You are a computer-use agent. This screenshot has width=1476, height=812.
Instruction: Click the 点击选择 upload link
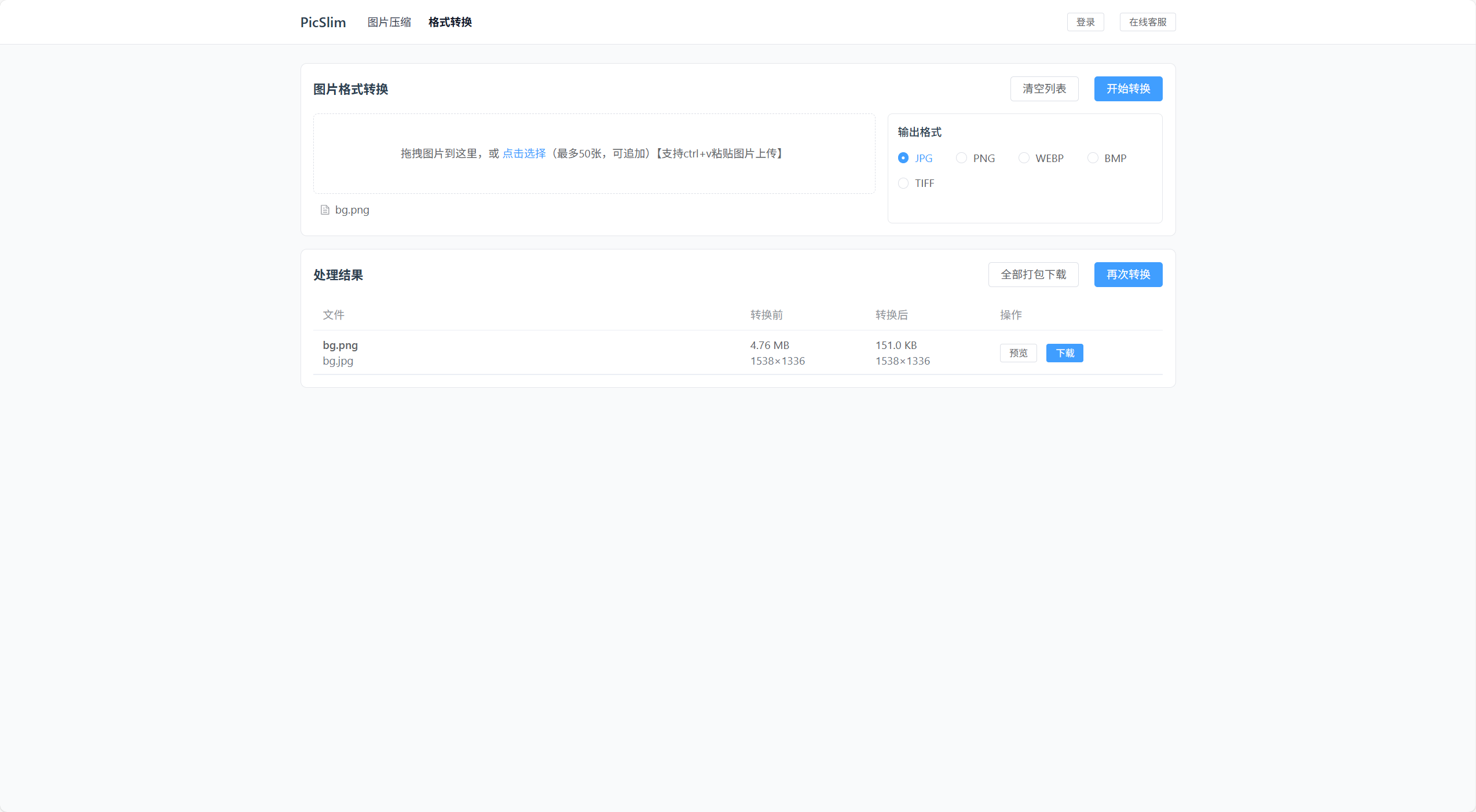523,153
